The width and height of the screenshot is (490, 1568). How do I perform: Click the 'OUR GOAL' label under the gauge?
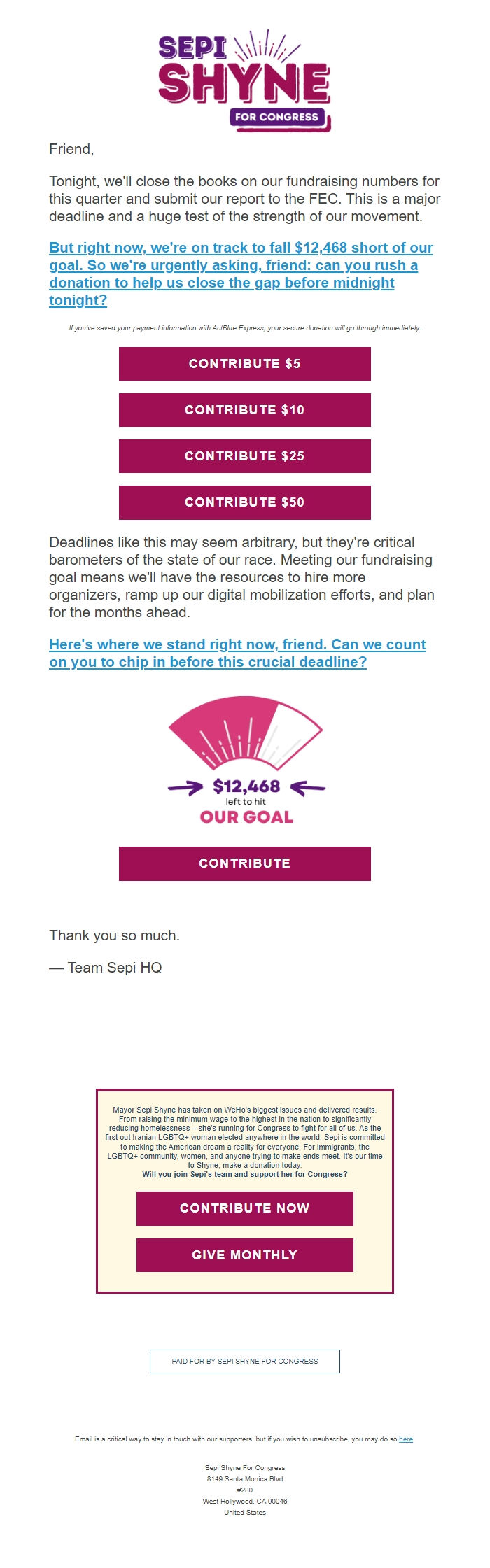click(x=246, y=815)
